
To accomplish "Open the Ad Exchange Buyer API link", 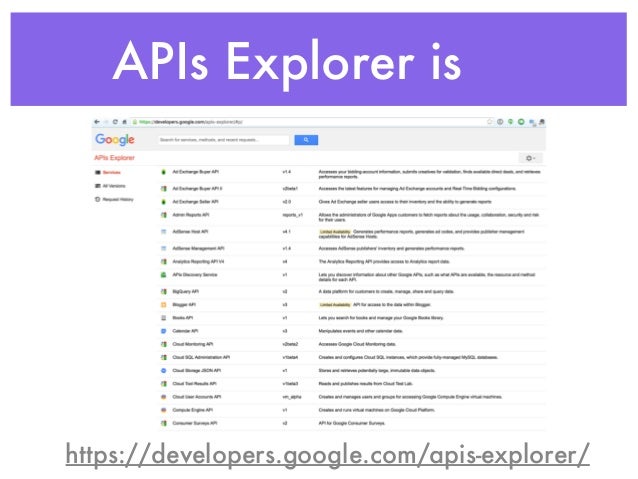I will coord(195,172).
